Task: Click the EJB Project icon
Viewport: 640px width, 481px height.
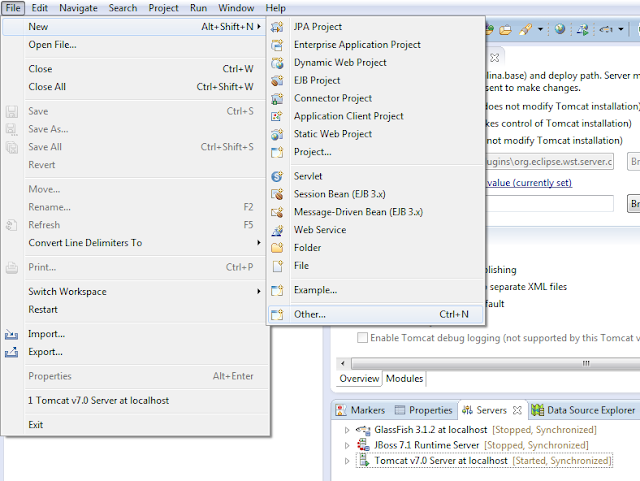Action: [277, 81]
